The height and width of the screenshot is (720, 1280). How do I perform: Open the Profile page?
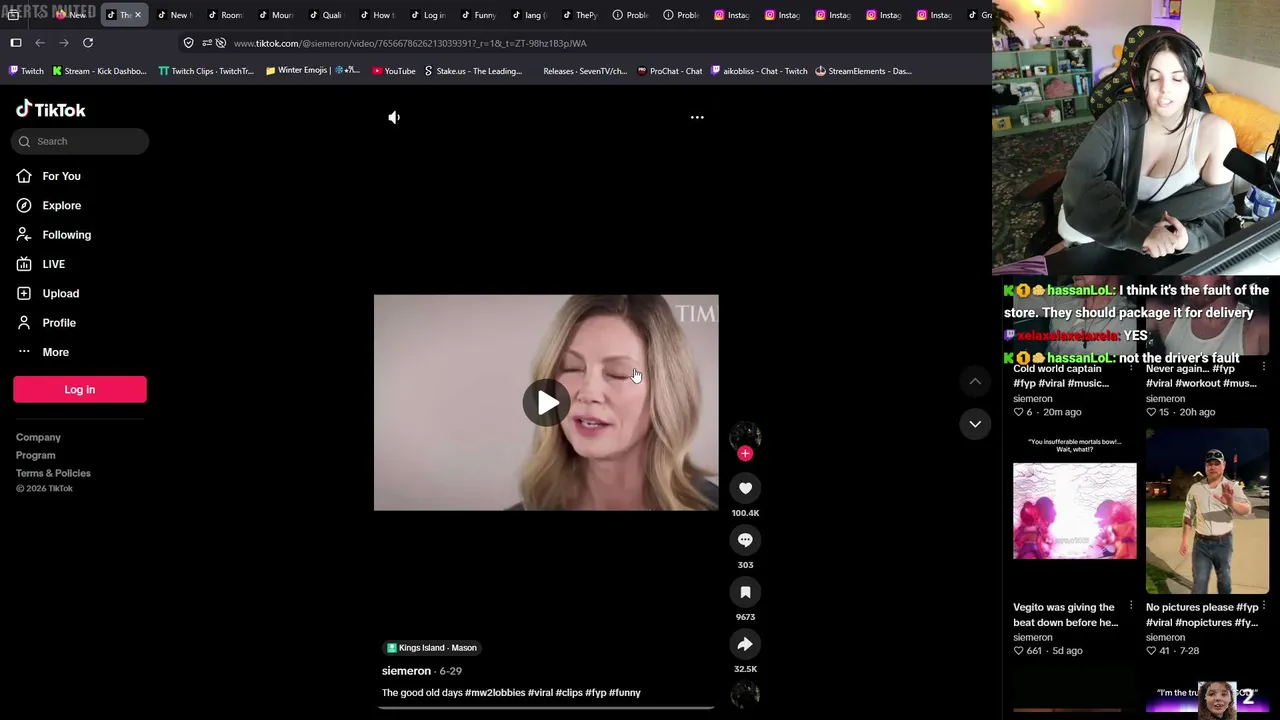[59, 323]
